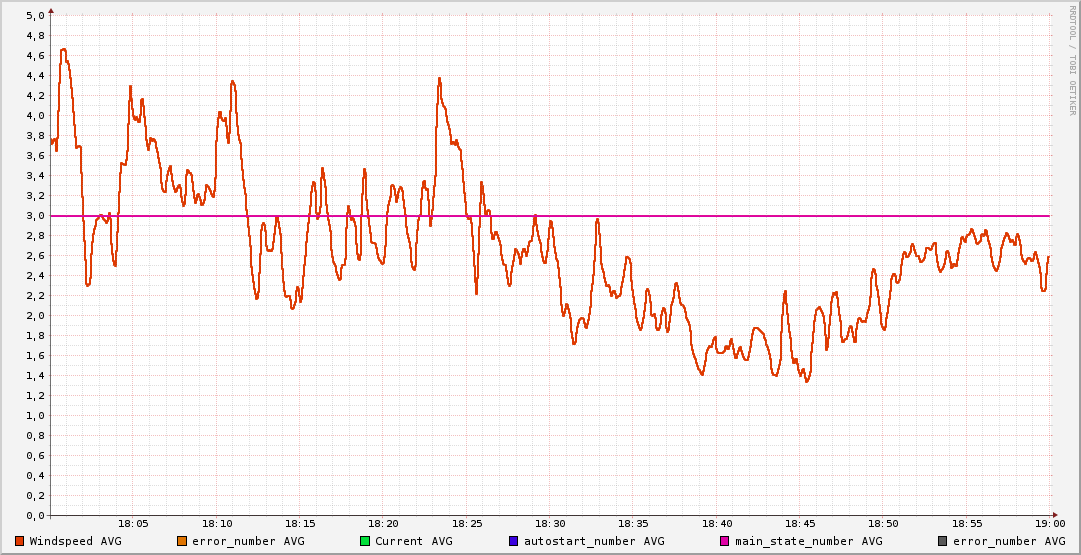Click the green Current AVG legend swatch
The height and width of the screenshot is (555, 1081).
point(365,541)
